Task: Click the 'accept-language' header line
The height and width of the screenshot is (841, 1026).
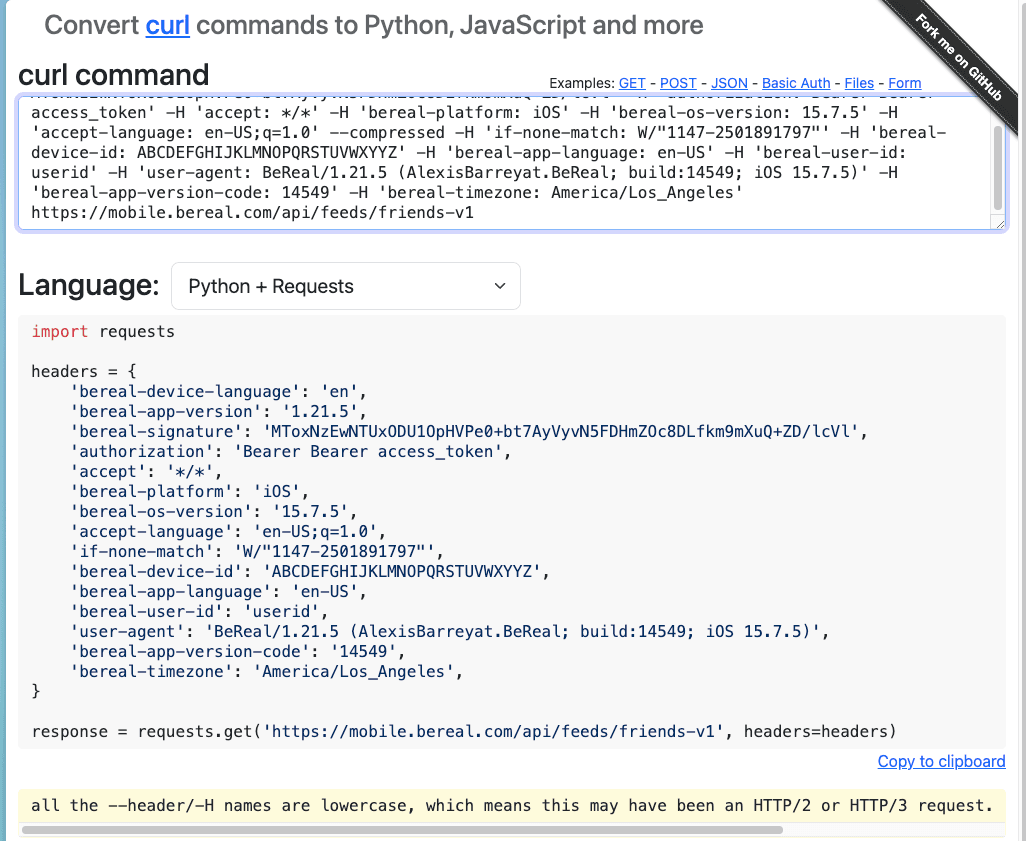Action: (228, 531)
